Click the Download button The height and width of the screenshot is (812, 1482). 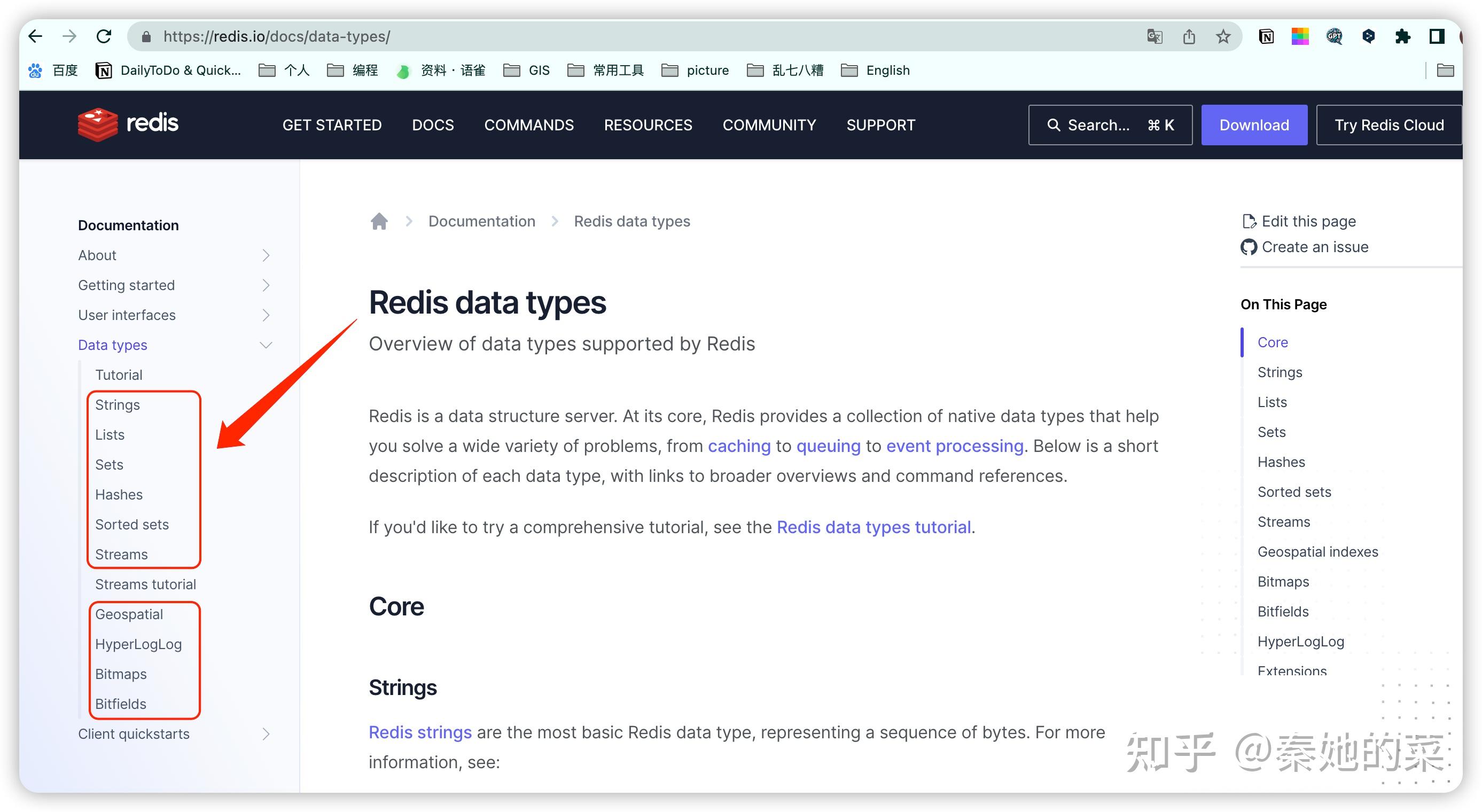coord(1254,125)
